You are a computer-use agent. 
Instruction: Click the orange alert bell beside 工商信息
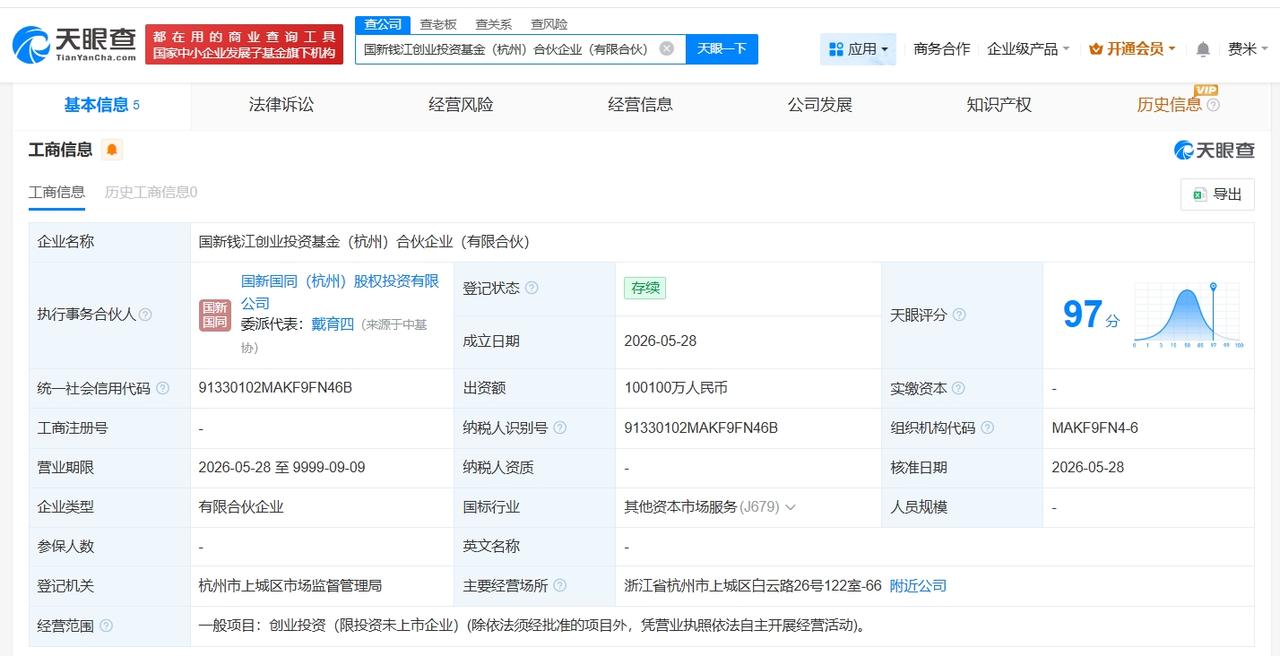(x=112, y=150)
